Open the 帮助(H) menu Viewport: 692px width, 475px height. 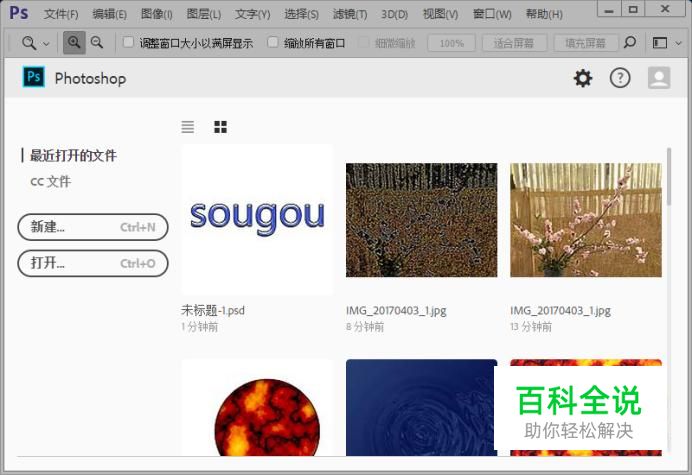(x=544, y=14)
